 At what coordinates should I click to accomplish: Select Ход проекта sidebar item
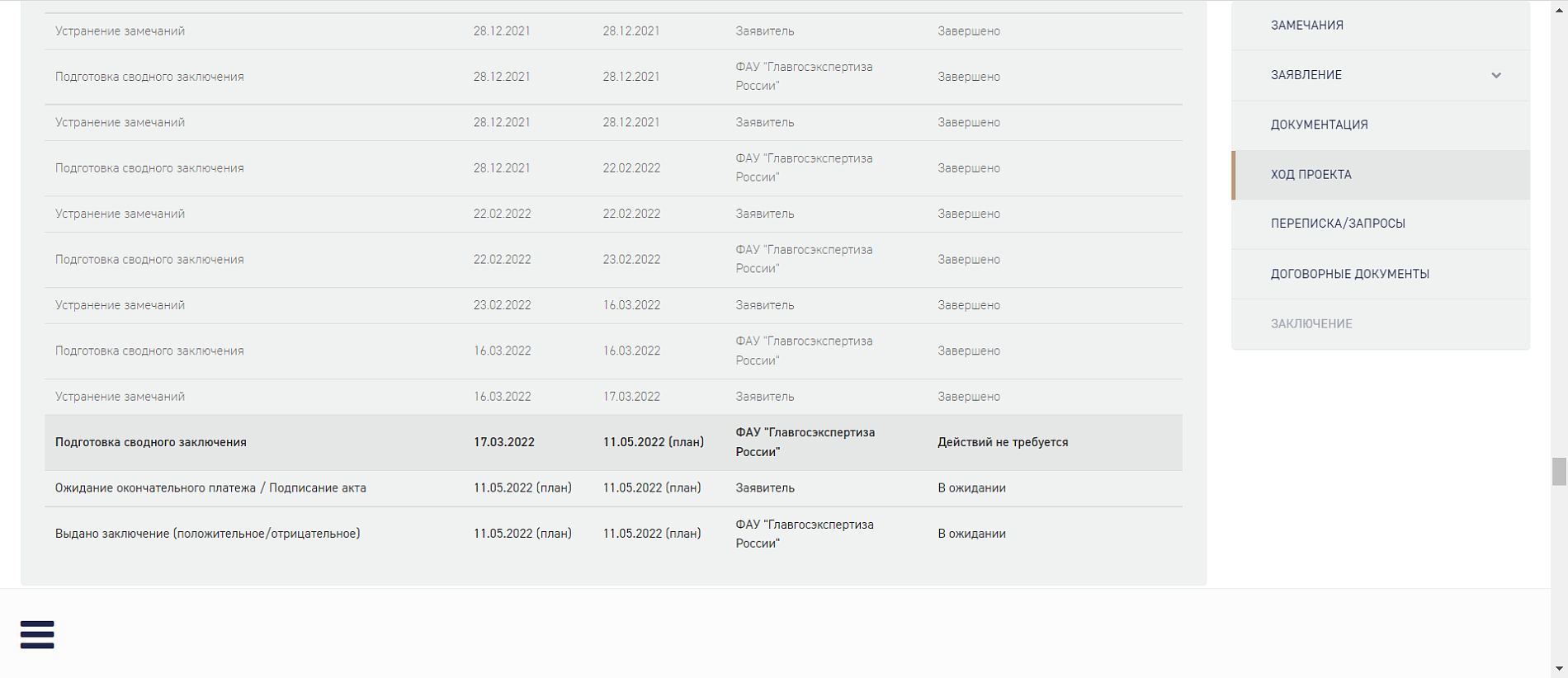point(1311,175)
